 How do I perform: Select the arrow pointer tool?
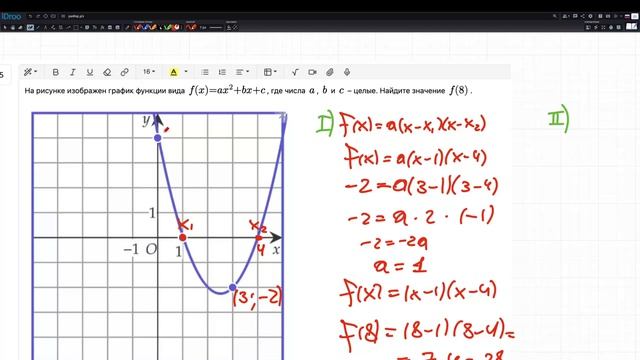tap(5, 27)
